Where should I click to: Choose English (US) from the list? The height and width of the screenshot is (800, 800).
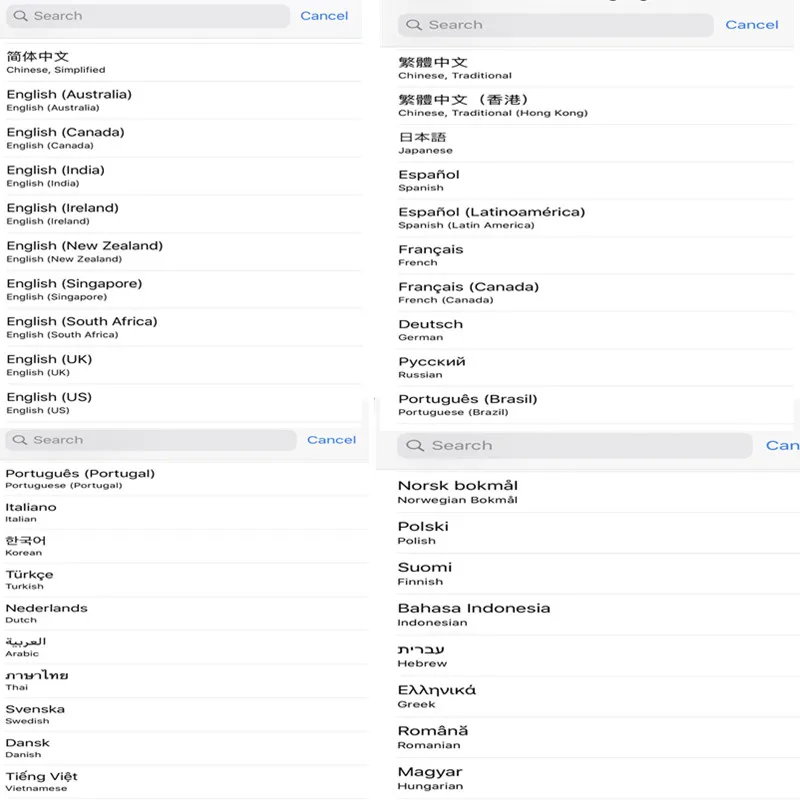click(x=49, y=402)
